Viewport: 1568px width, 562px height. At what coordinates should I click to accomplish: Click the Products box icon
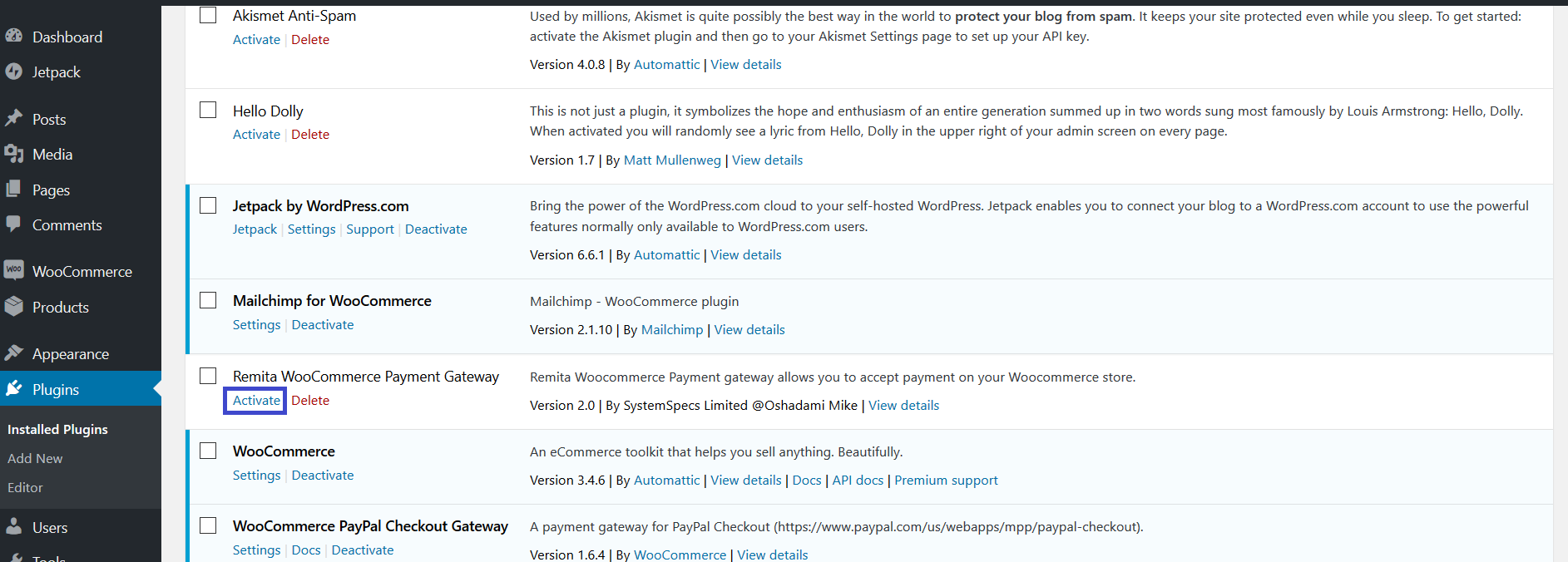(13, 307)
